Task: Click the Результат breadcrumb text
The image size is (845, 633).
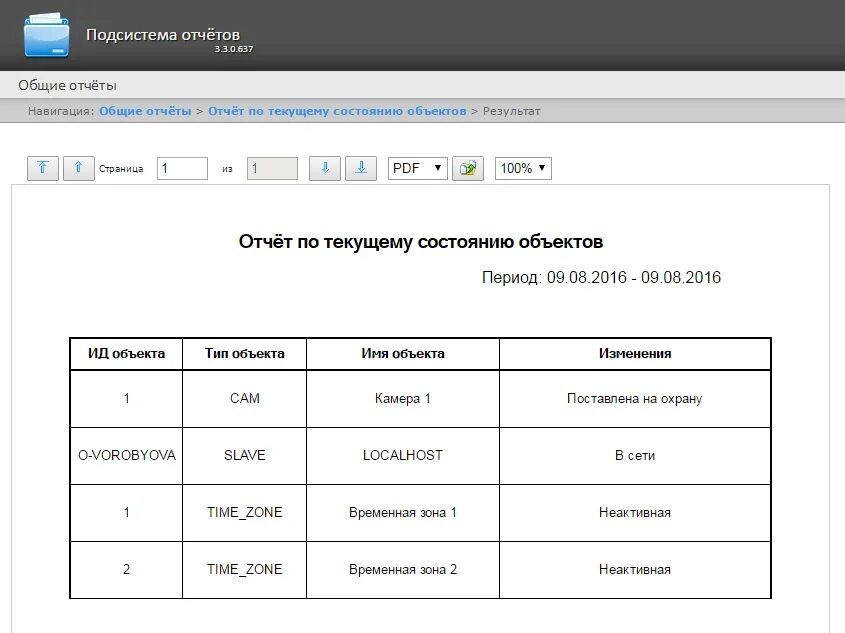Action: pos(511,111)
